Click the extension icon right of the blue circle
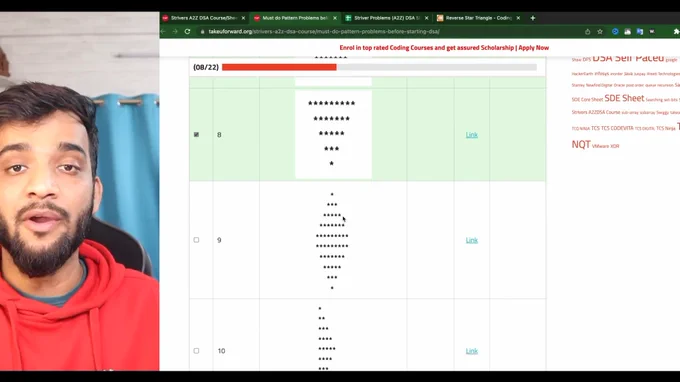 point(628,32)
